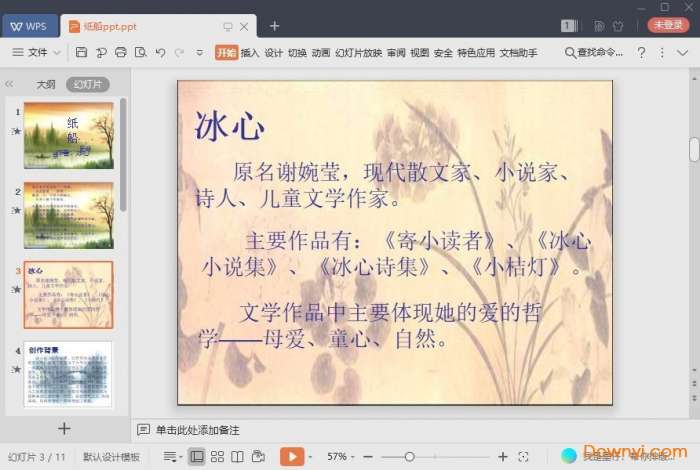Click the monitor icon on document tab

(228, 27)
